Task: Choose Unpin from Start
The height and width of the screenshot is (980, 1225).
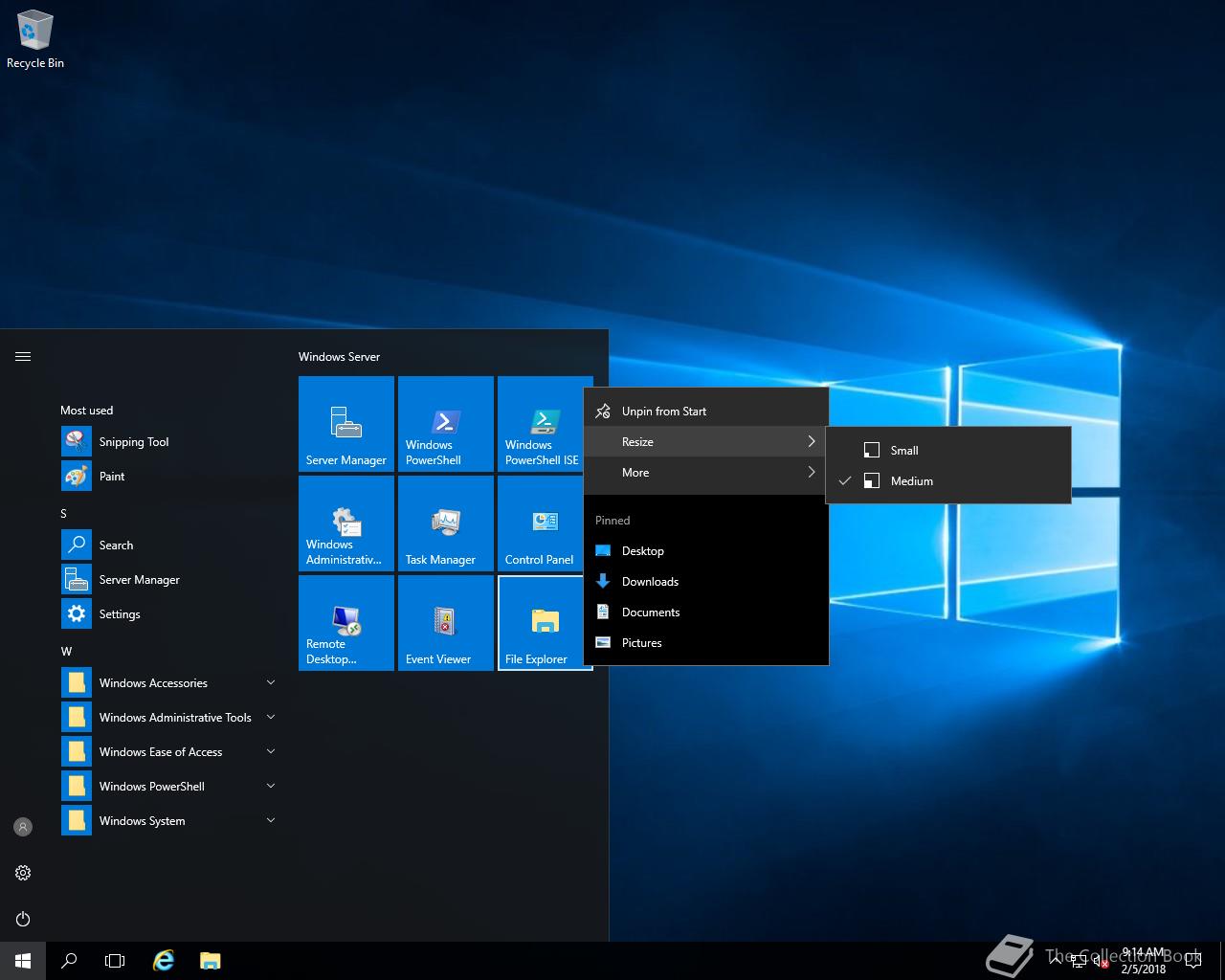Action: point(706,411)
